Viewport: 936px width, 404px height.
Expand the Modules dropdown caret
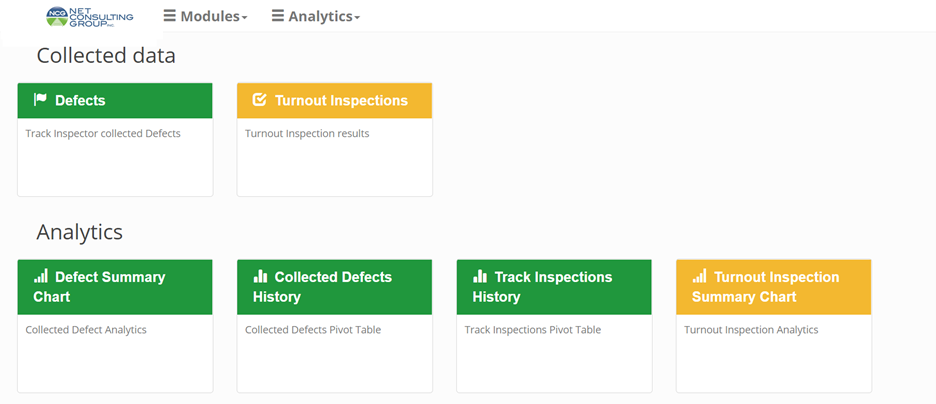[244, 18]
